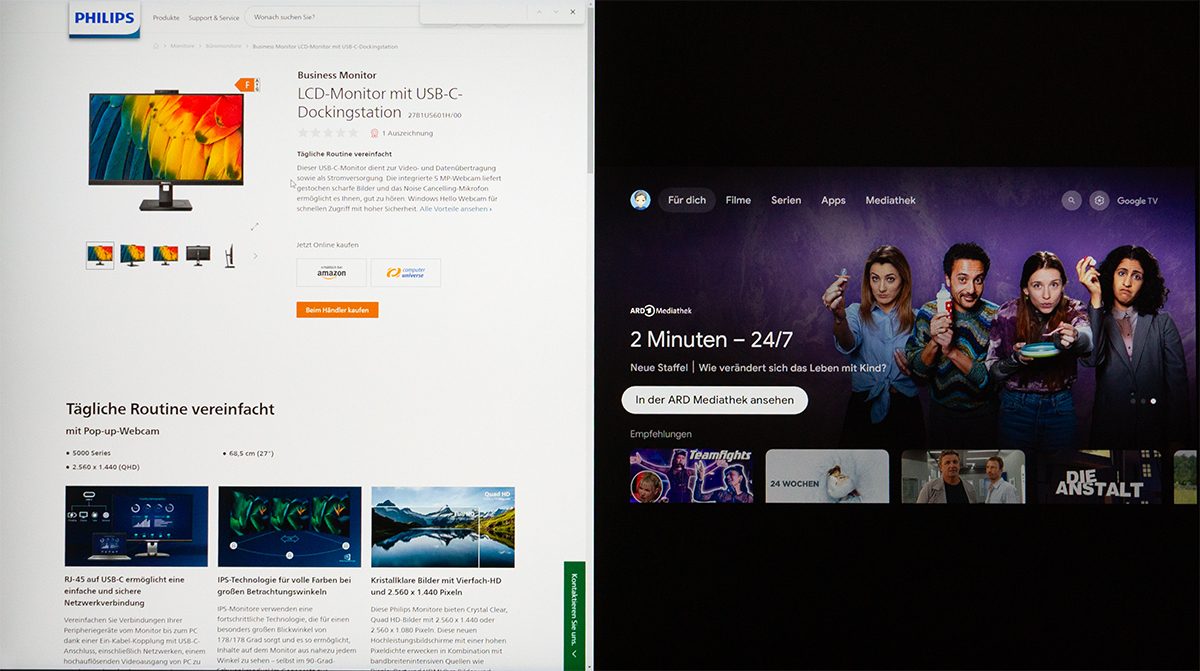
Task: Click the orange energy label F badge
Action: point(247,85)
